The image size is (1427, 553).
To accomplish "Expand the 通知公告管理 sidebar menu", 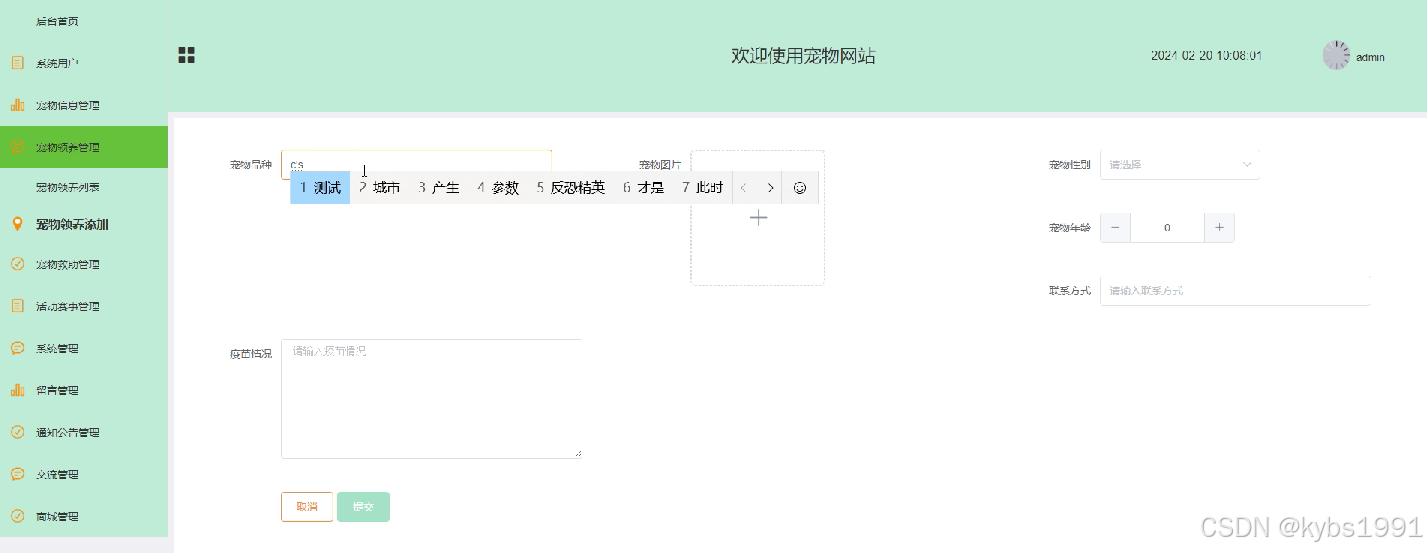I will [x=84, y=433].
